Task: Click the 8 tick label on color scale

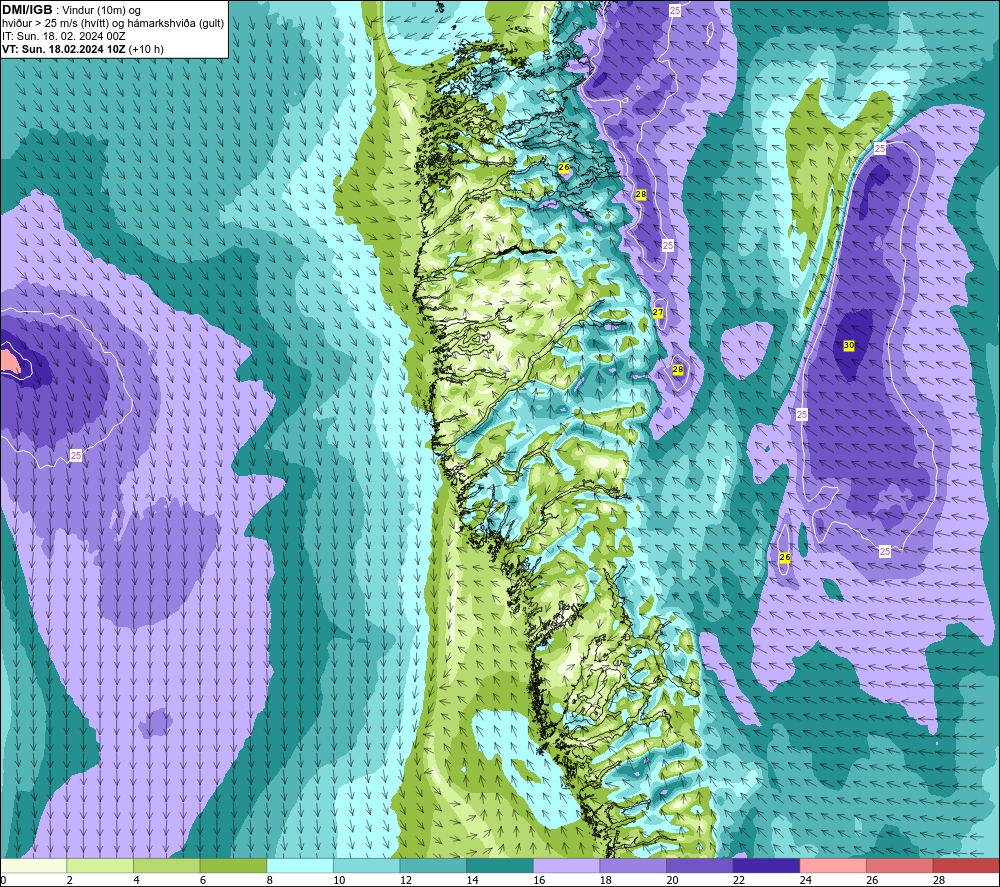Action: point(269,880)
